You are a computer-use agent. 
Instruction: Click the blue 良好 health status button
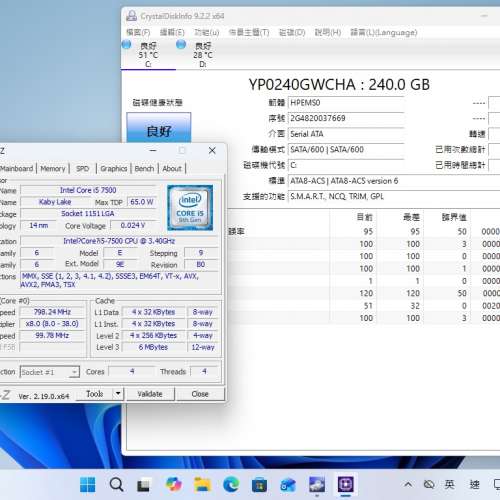pos(159,128)
